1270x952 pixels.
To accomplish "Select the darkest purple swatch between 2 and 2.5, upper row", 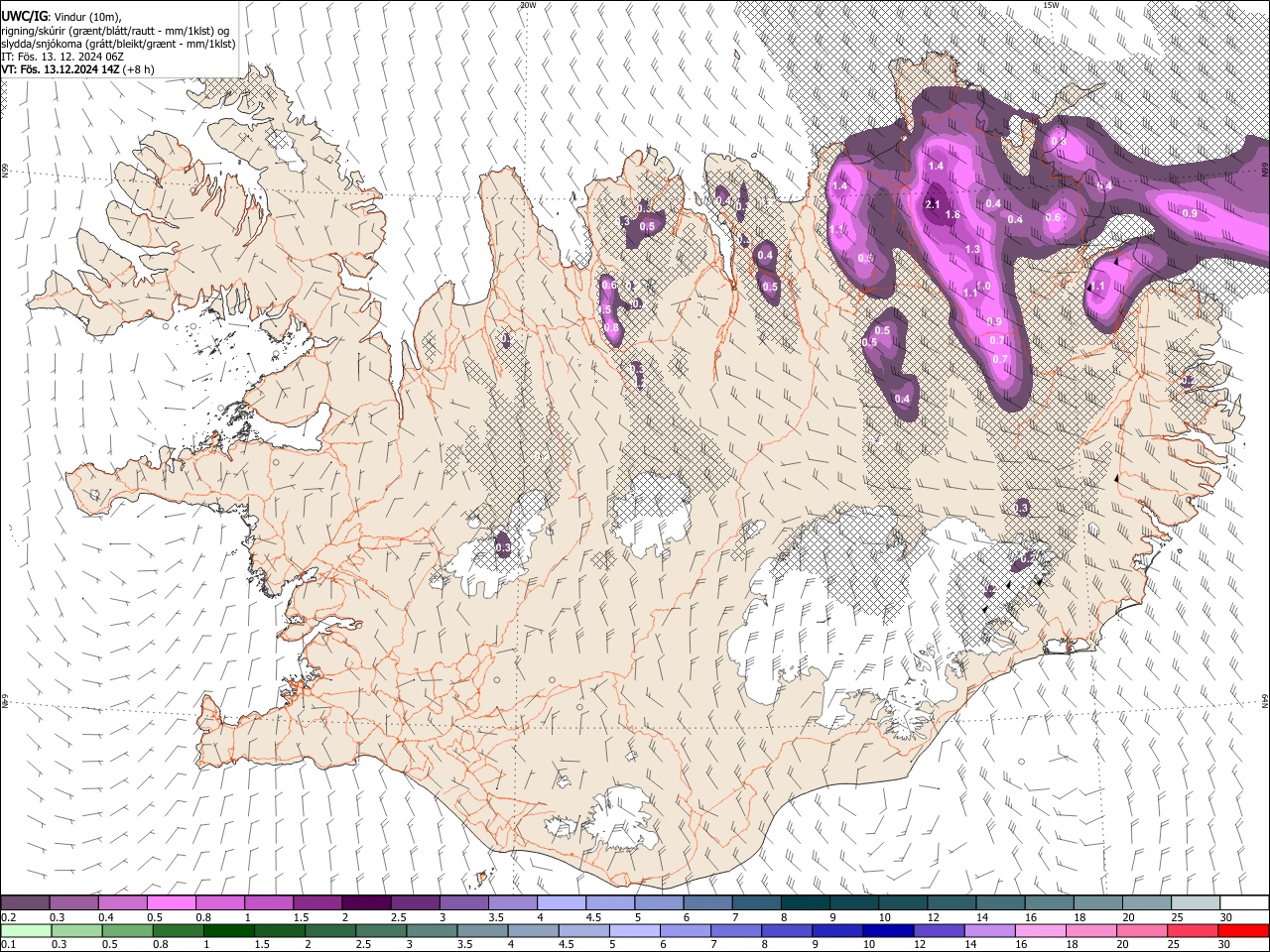I will 365,903.
